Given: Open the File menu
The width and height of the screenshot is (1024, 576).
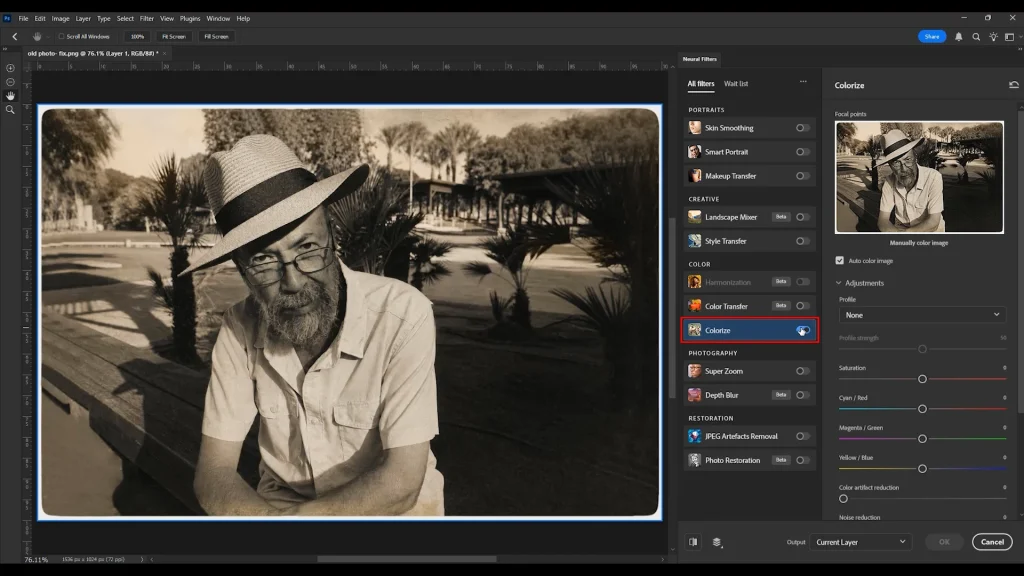Looking at the screenshot, I should click(x=24, y=18).
